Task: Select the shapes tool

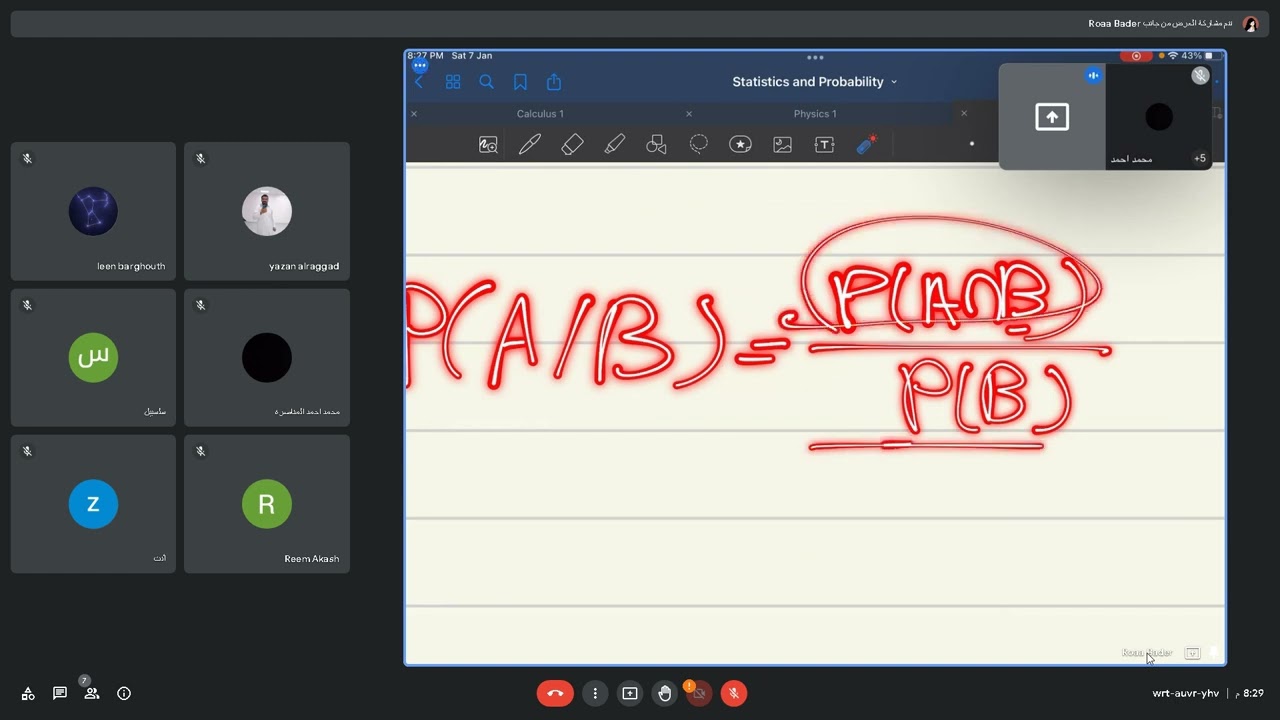Action: click(656, 145)
